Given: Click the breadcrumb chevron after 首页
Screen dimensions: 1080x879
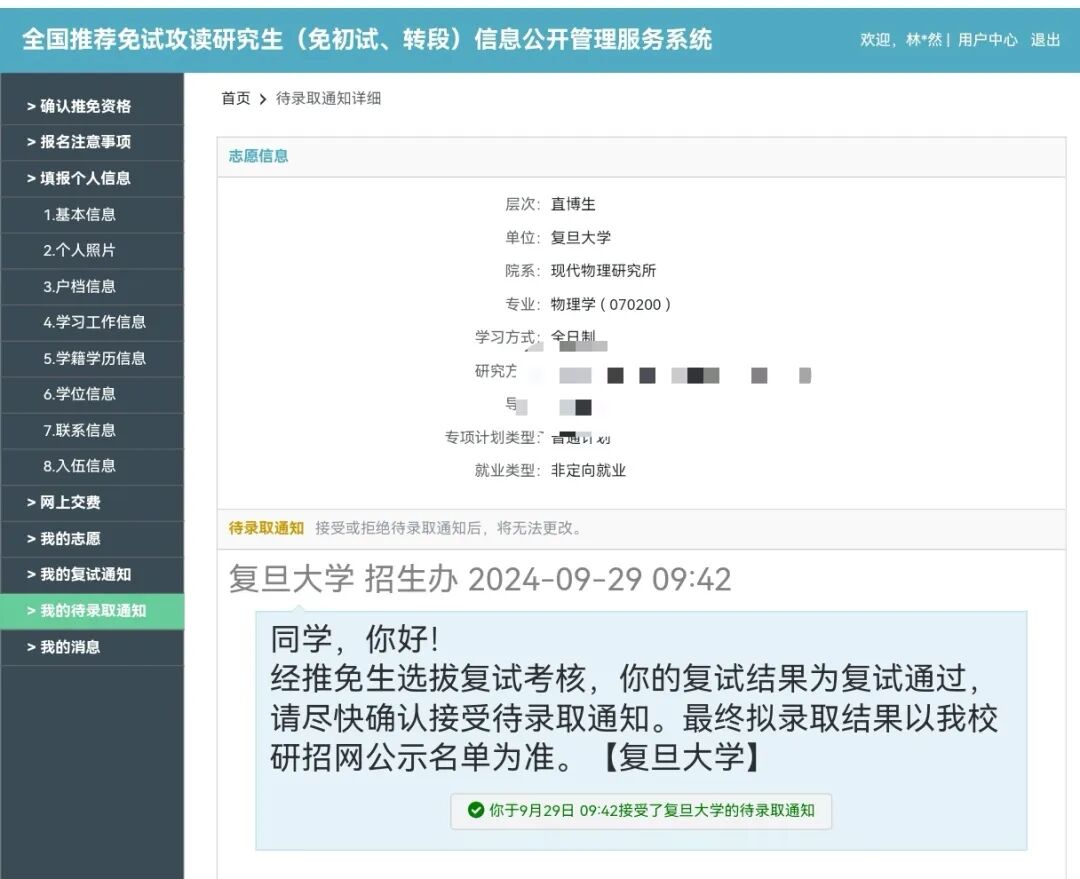Looking at the screenshot, I should click(262, 99).
